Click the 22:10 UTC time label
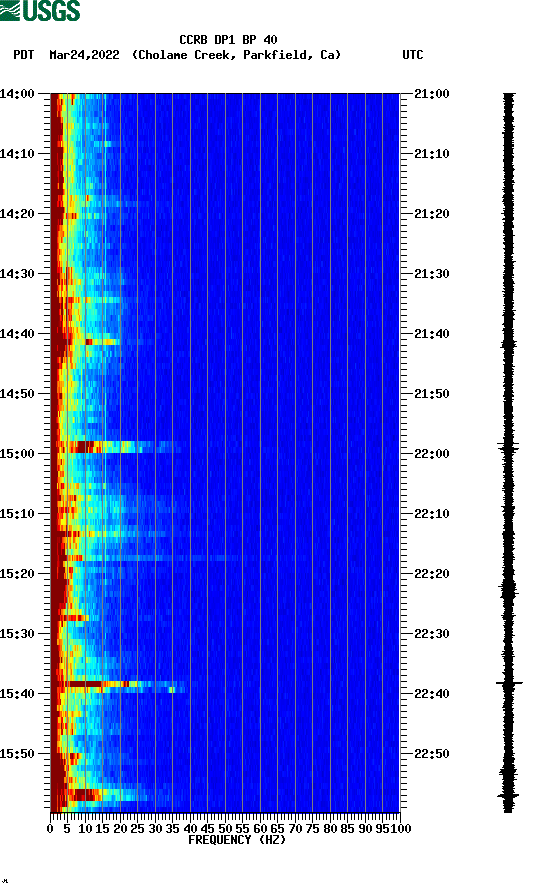This screenshot has height=892, width=552. pos(431,514)
